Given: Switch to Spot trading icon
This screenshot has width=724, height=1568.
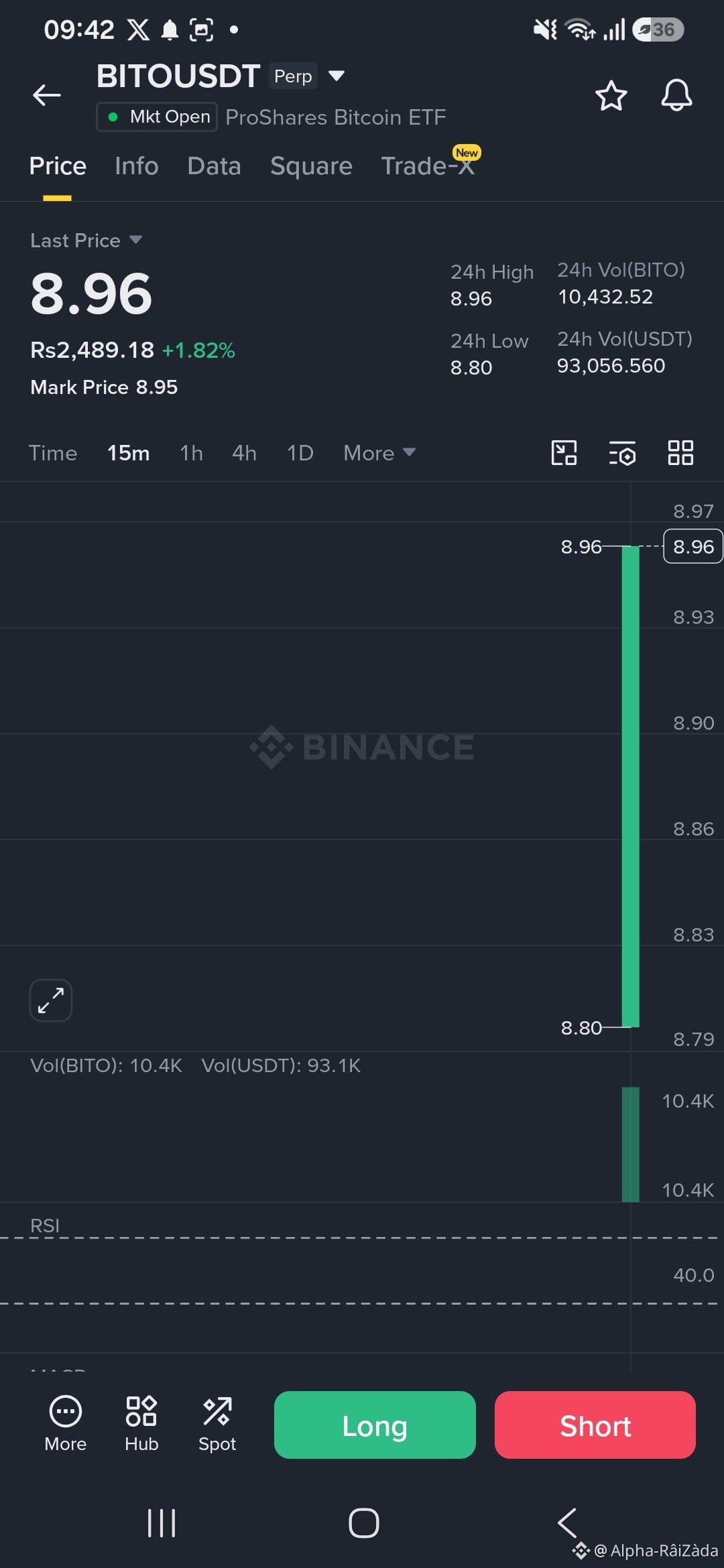Looking at the screenshot, I should tap(217, 1424).
